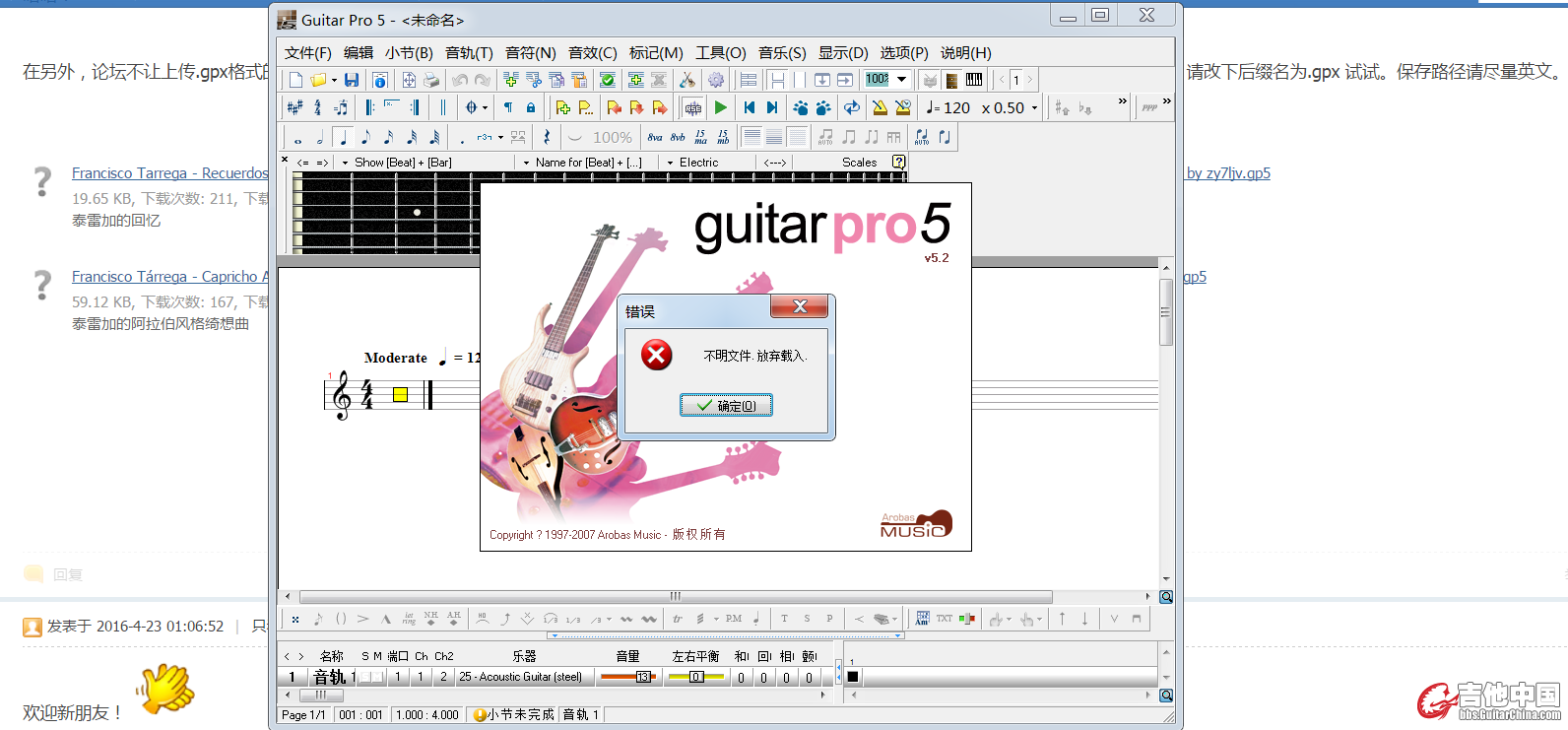The width and height of the screenshot is (1568, 730).
Task: Open the chord diagram Am icon
Action: click(x=922, y=619)
